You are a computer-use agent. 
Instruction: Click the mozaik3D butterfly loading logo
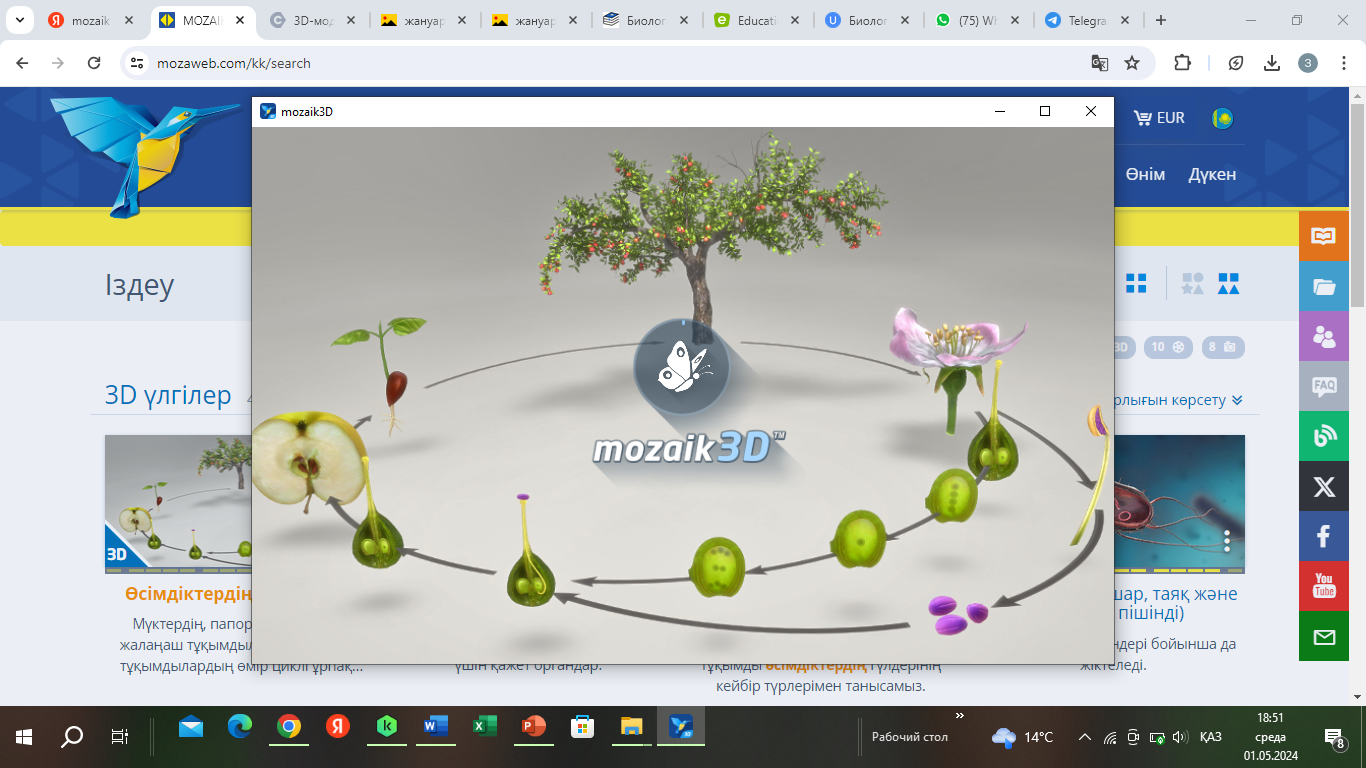click(x=681, y=368)
